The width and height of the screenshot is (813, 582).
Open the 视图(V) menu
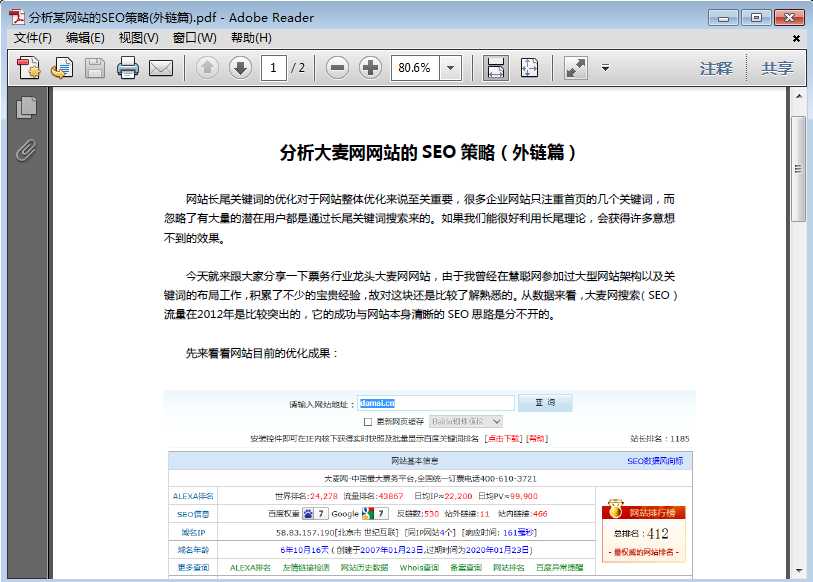[138, 38]
